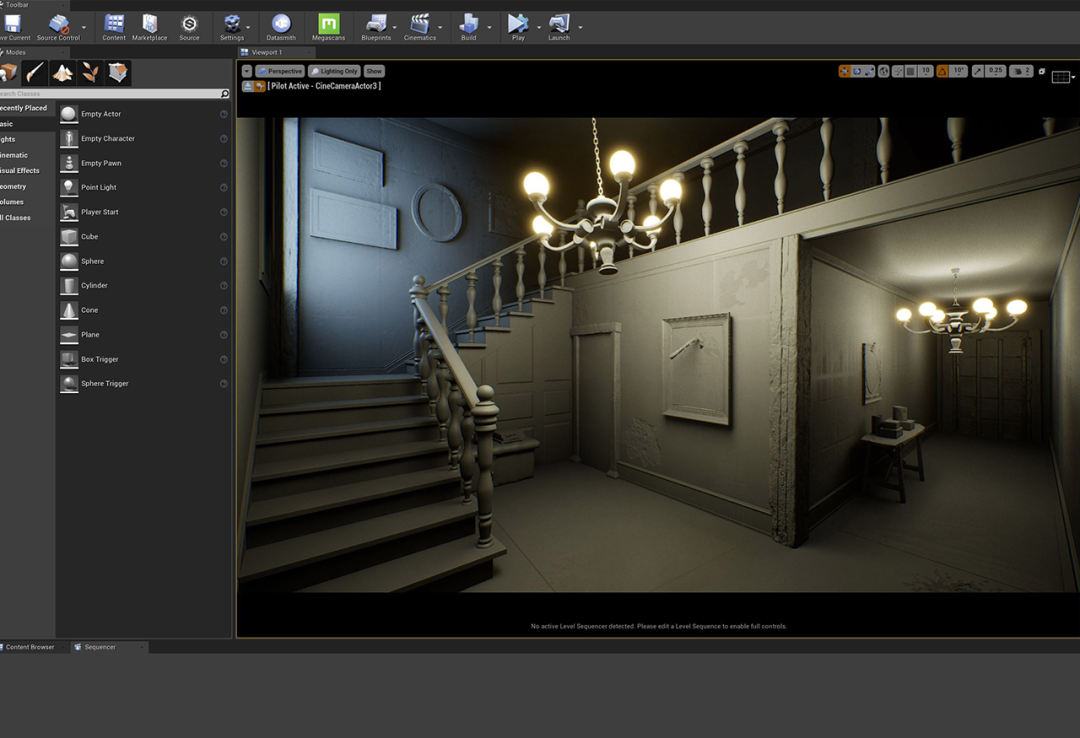
Task: Open the Settings gear toolbar icon
Action: (x=232, y=28)
